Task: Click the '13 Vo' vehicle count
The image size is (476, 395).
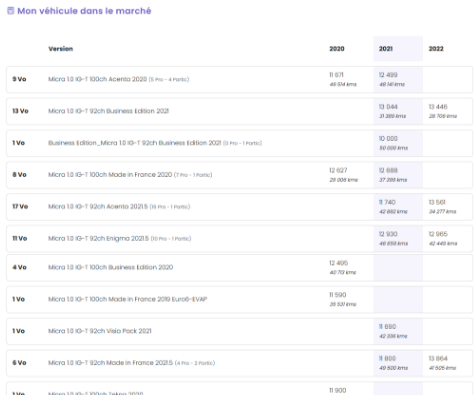Action: pos(20,111)
